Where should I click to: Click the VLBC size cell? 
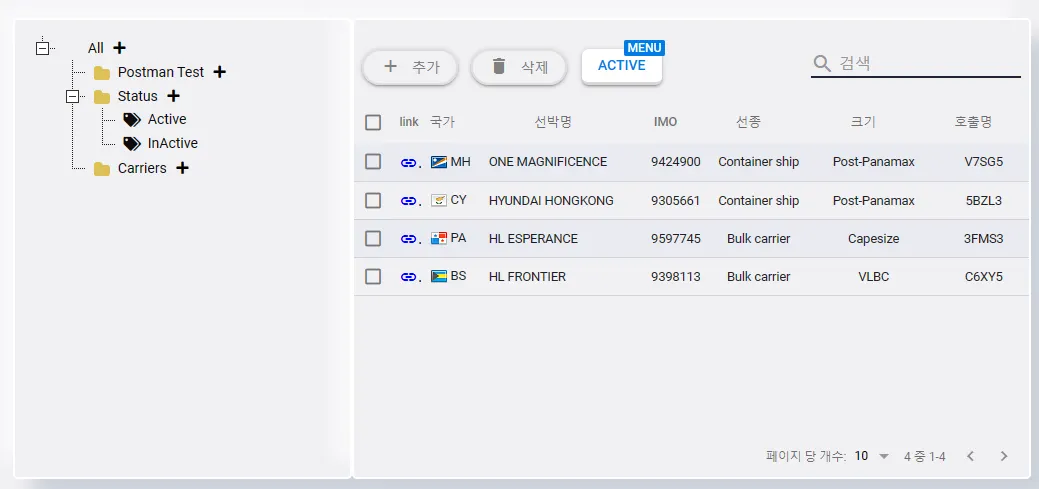(x=873, y=277)
